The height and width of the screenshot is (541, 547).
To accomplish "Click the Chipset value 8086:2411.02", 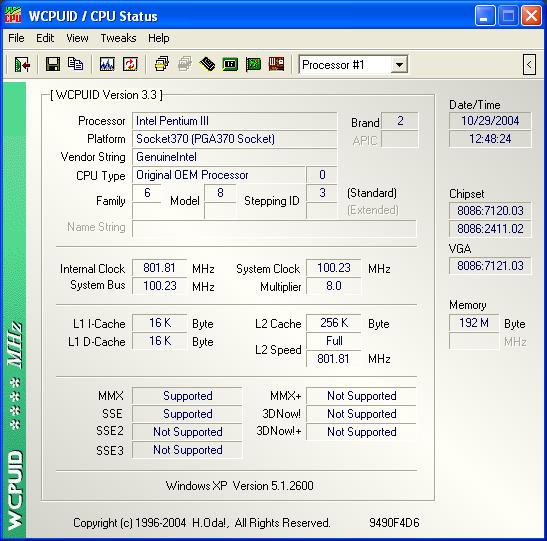I will [x=490, y=229].
